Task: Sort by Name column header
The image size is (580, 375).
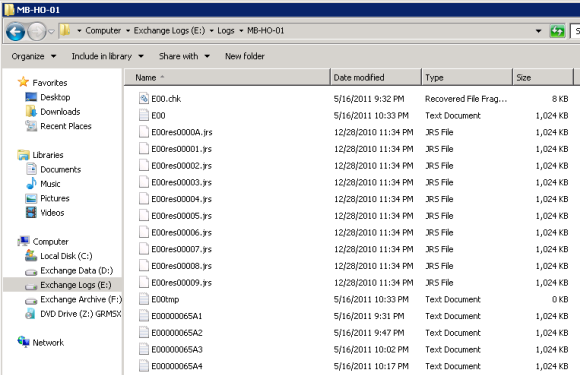Action: coord(227,78)
